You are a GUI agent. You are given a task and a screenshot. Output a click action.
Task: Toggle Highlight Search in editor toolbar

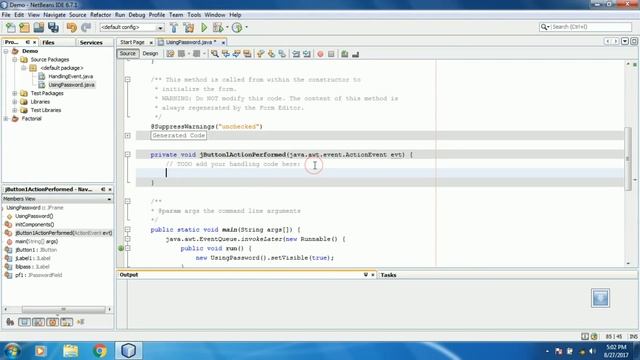247,54
